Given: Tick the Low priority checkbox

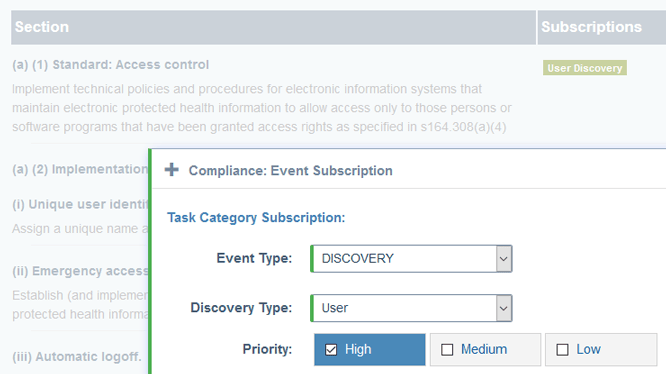Looking at the screenshot, I should pos(562,350).
